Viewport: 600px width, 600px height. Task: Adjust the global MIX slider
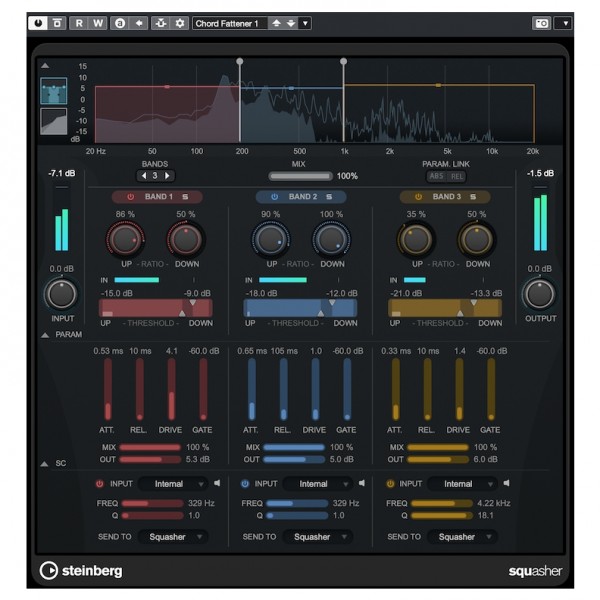click(x=300, y=176)
